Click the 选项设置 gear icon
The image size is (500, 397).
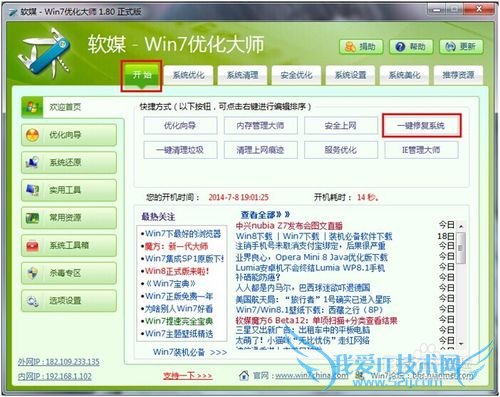tap(32, 301)
